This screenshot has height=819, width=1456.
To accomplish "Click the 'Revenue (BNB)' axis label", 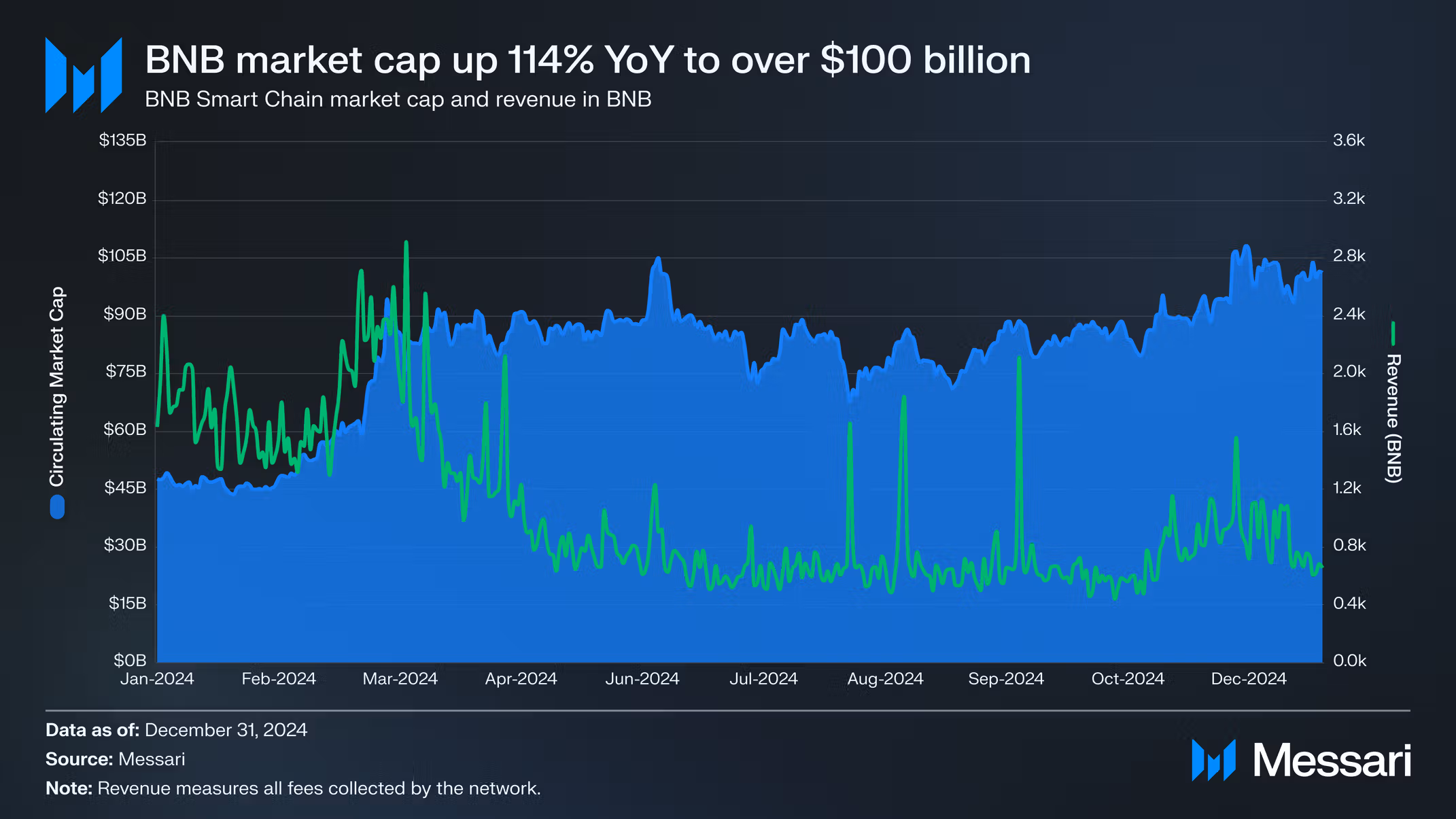I will pyautogui.click(x=1393, y=419).
